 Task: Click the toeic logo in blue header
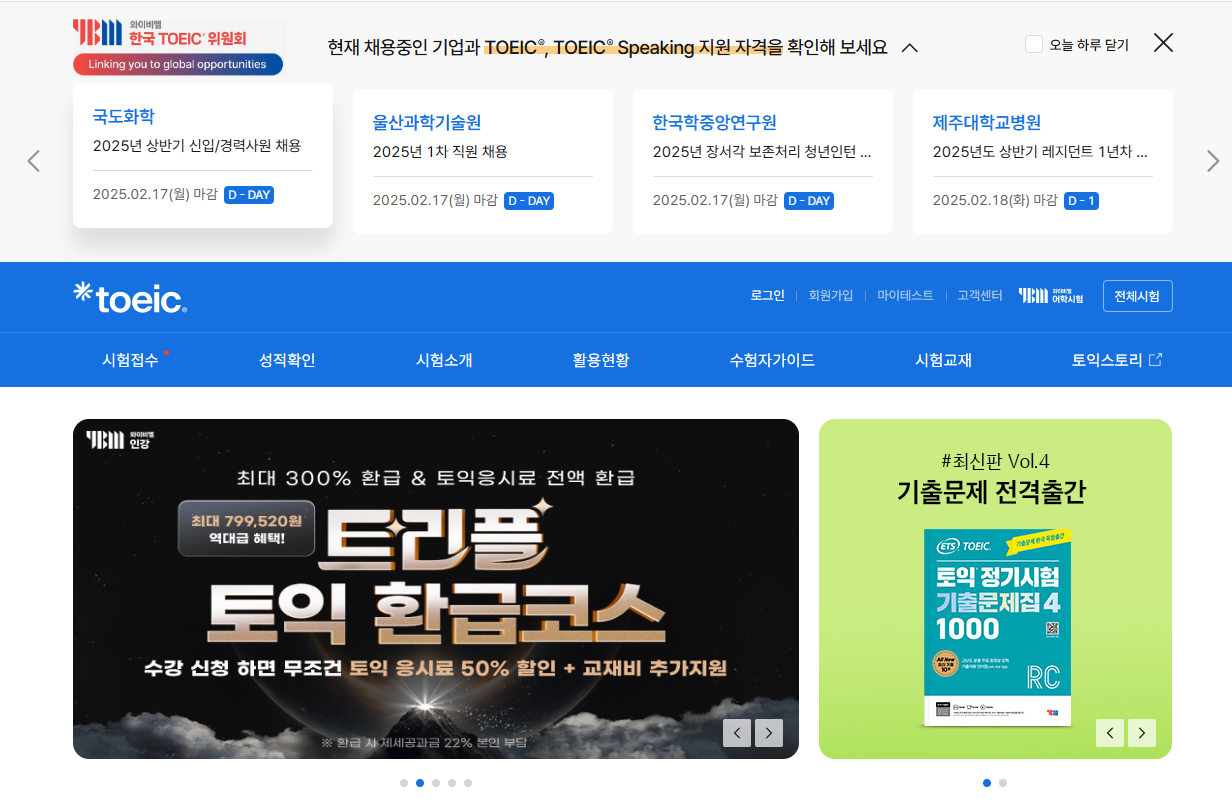130,297
